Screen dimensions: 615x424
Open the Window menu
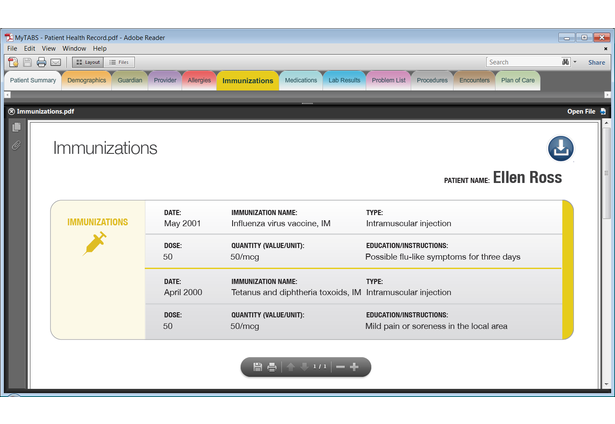(x=74, y=48)
